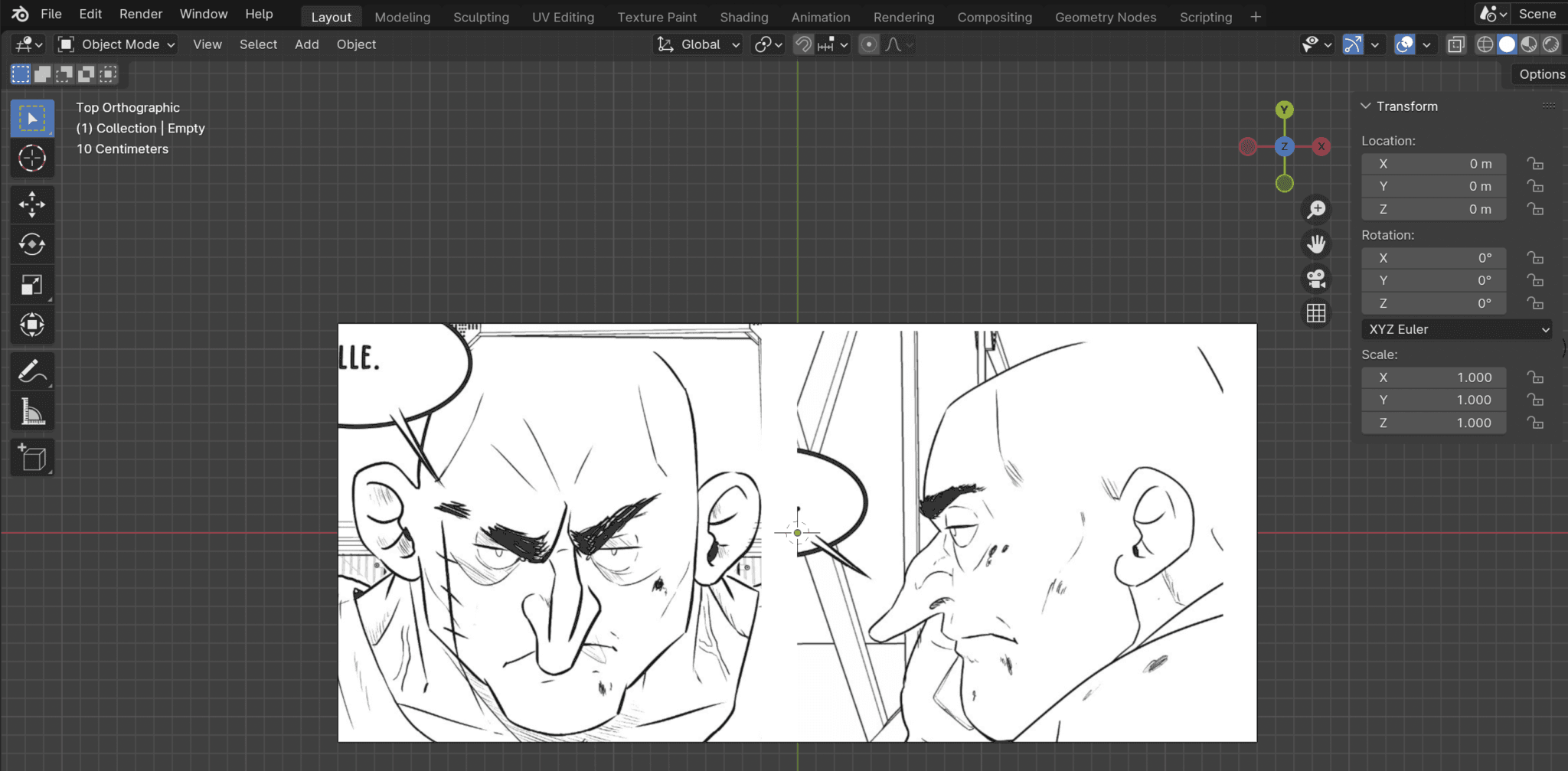This screenshot has width=1568, height=771.
Task: Toggle X-ray view in header
Action: click(1455, 44)
